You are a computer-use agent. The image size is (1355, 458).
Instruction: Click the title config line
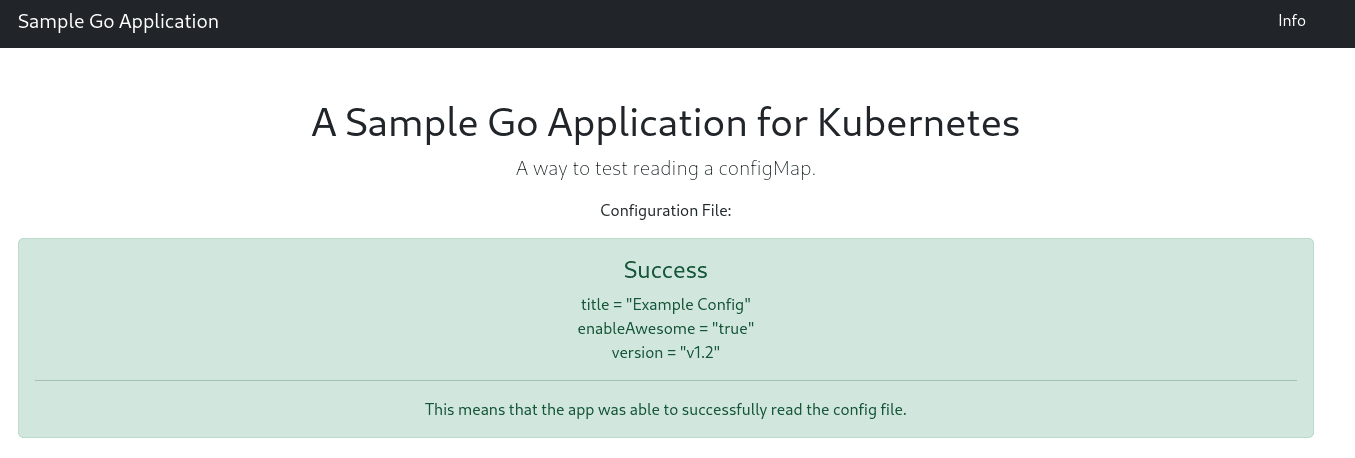pyautogui.click(x=665, y=304)
